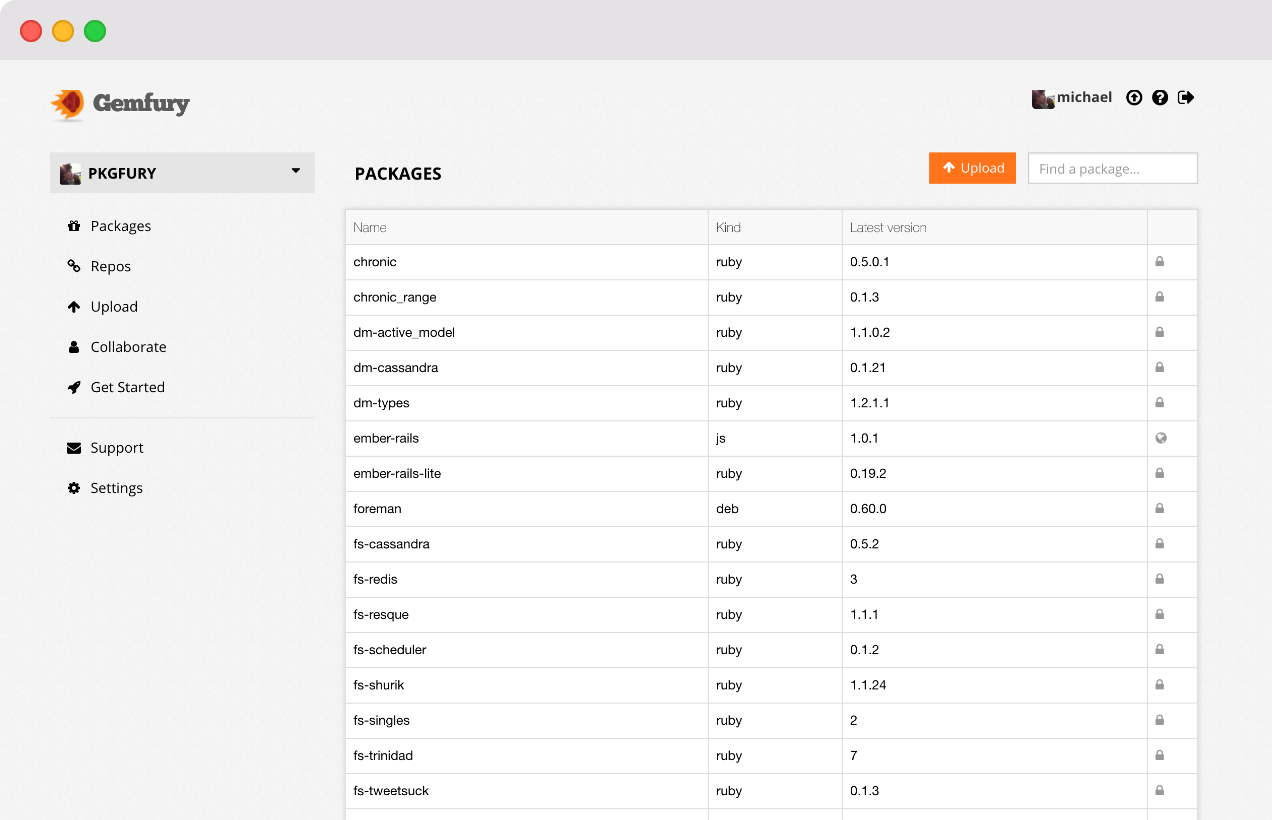Screen dimensions: 1272x820
Task: Click version 1.1.24 of fs-shurik
Action: click(x=868, y=685)
